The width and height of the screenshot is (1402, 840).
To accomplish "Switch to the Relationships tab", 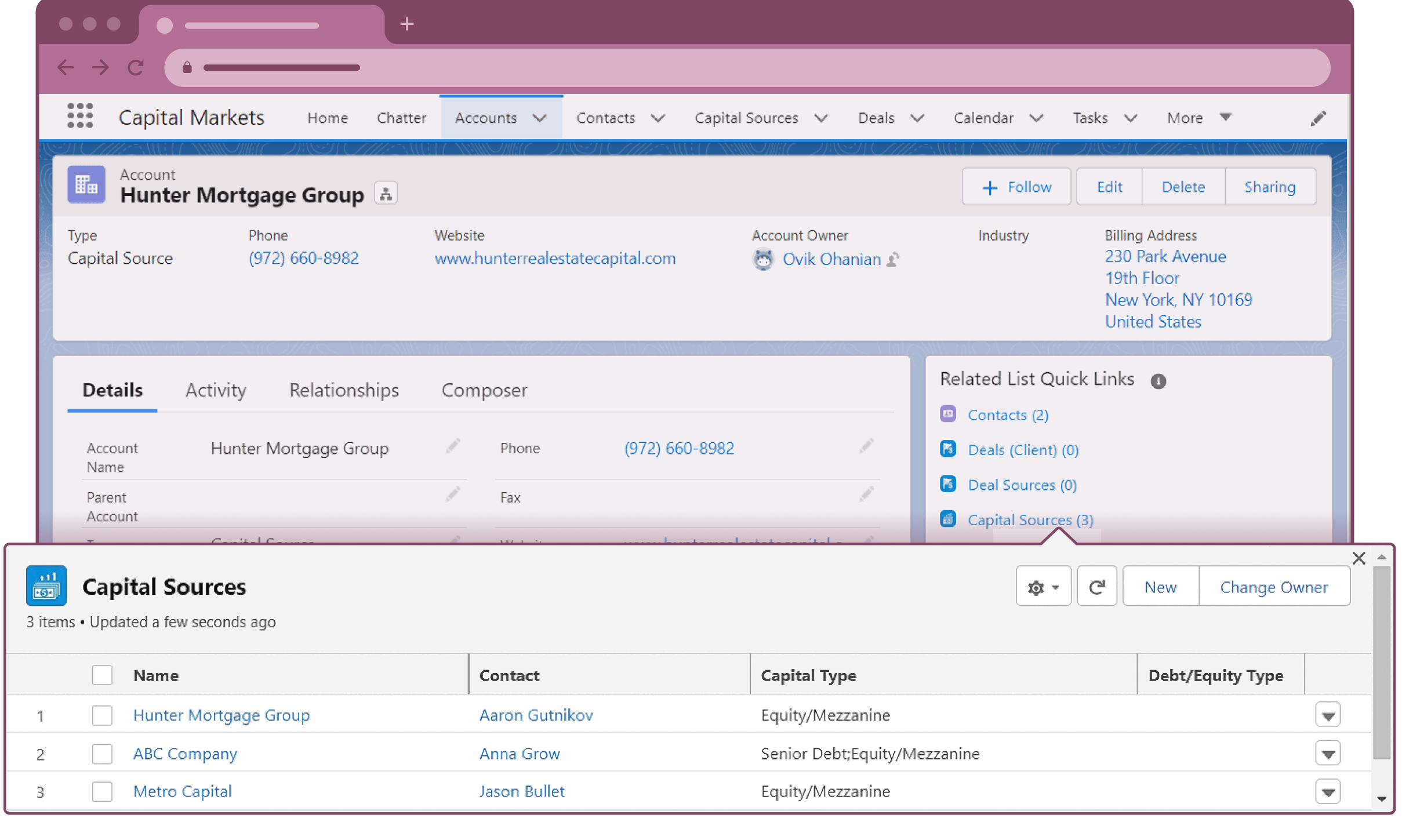I will pyautogui.click(x=344, y=390).
